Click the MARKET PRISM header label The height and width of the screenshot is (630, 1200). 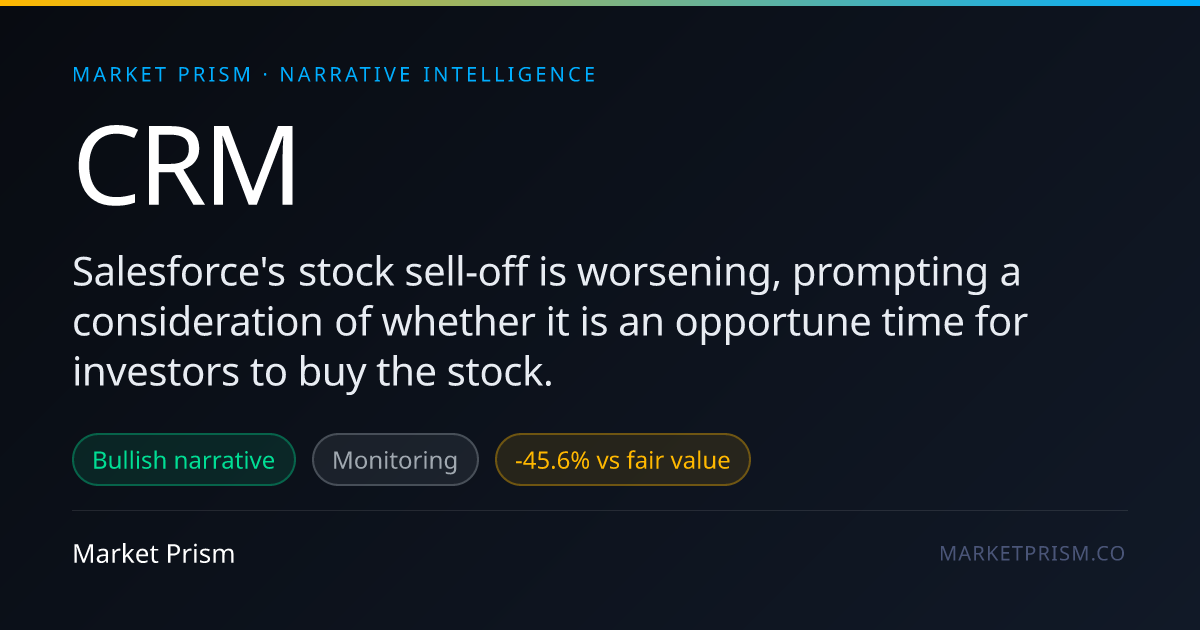click(x=162, y=75)
